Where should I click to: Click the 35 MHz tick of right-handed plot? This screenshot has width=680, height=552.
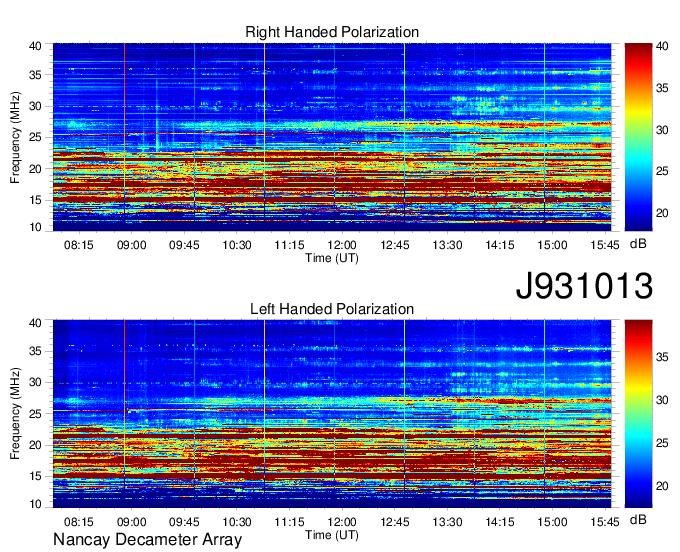click(35, 75)
